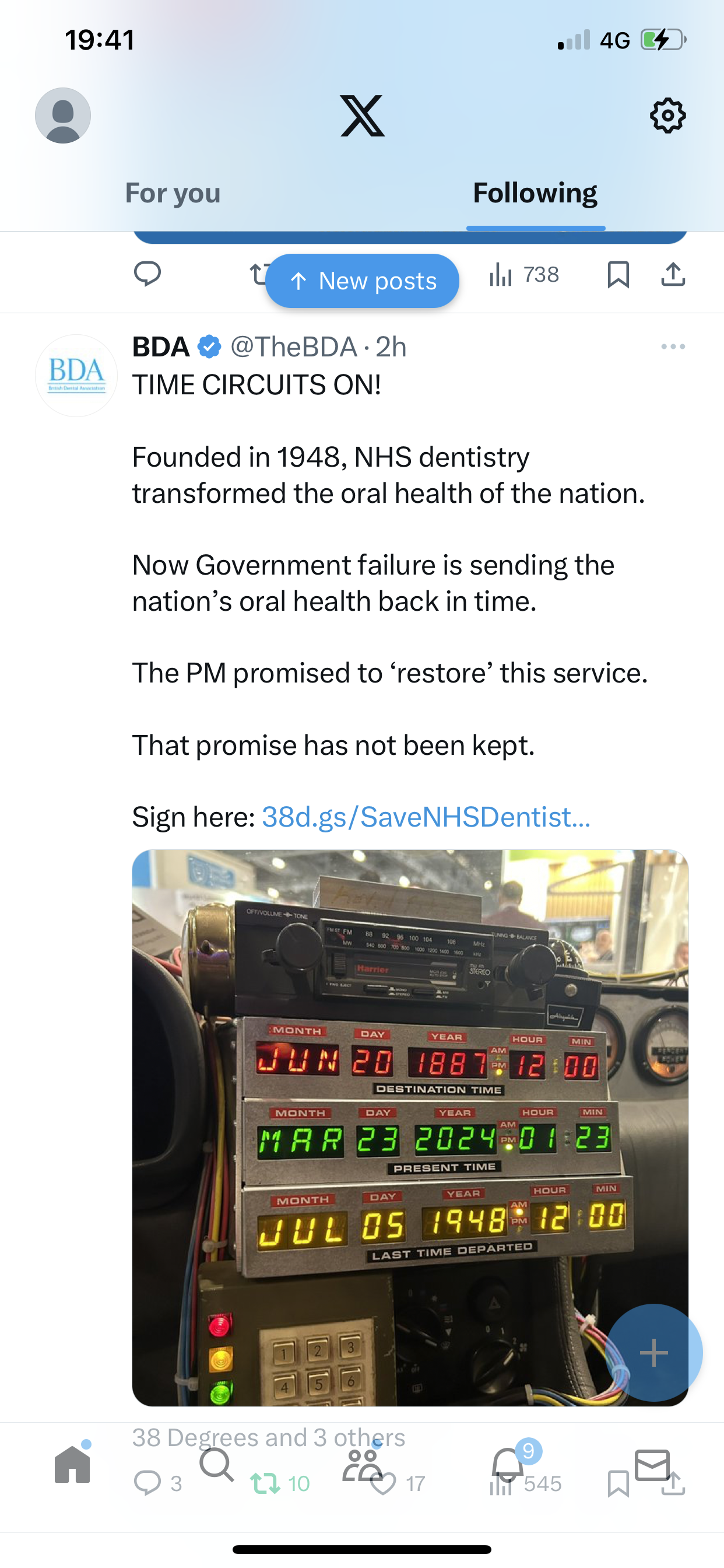
Task: Tap the New posts pill button
Action: [x=362, y=281]
